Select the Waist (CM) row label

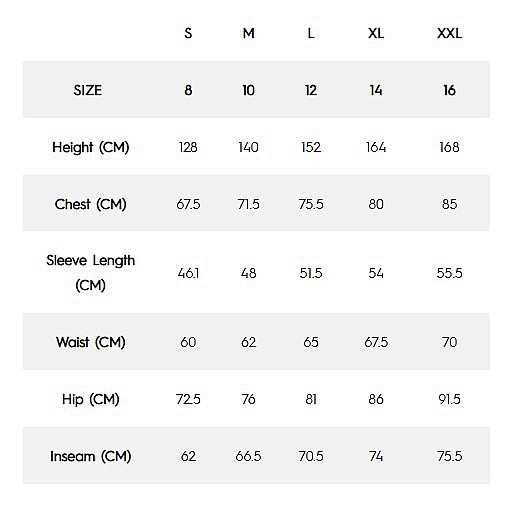(91, 342)
